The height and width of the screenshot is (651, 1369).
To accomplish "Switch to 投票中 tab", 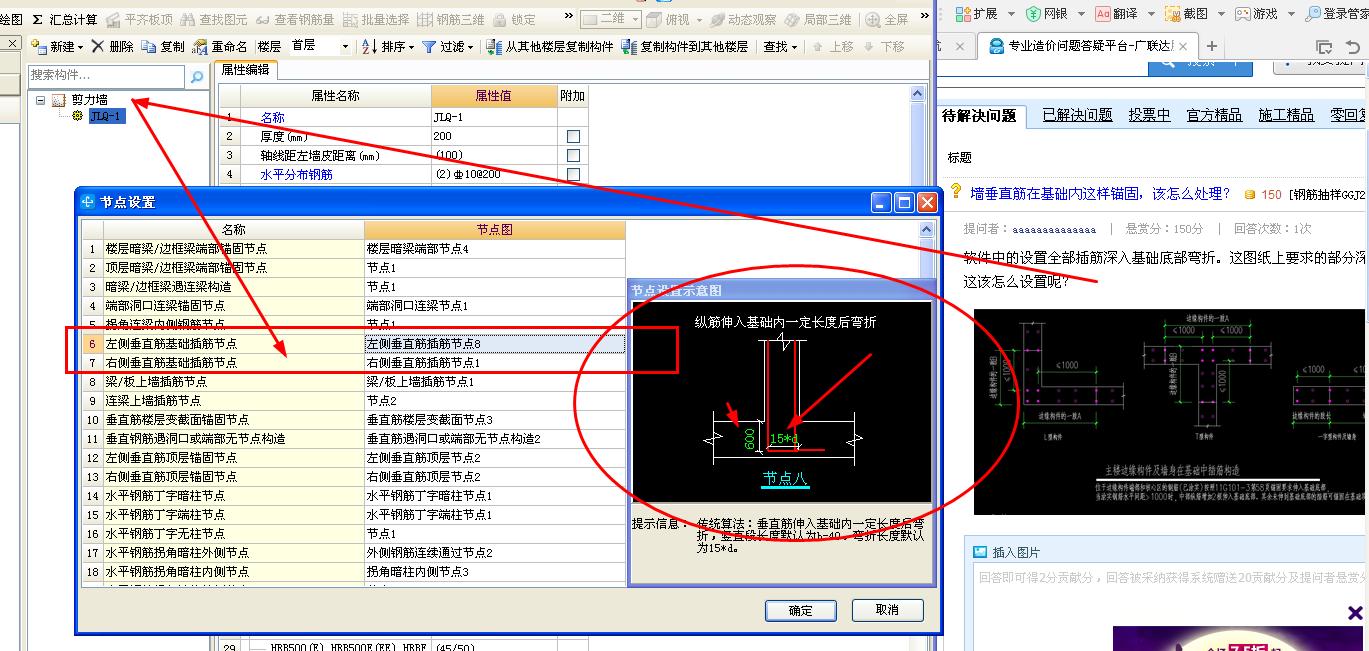I will coord(1149,115).
